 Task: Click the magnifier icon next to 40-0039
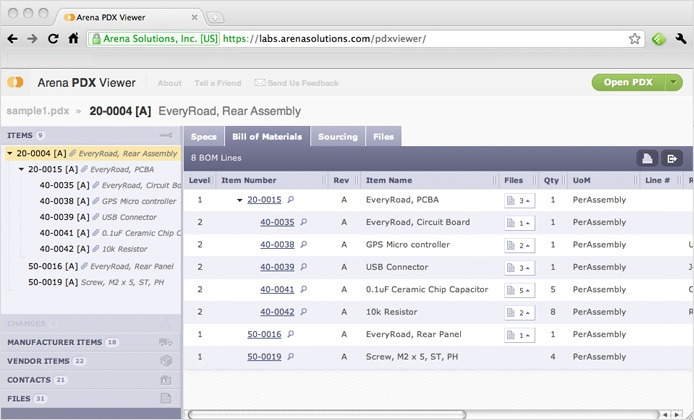coord(303,267)
